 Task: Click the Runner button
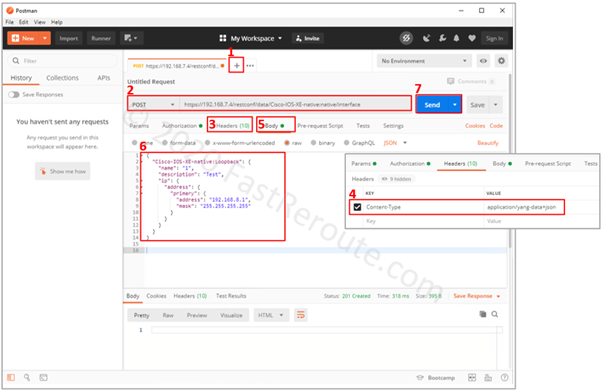(101, 38)
